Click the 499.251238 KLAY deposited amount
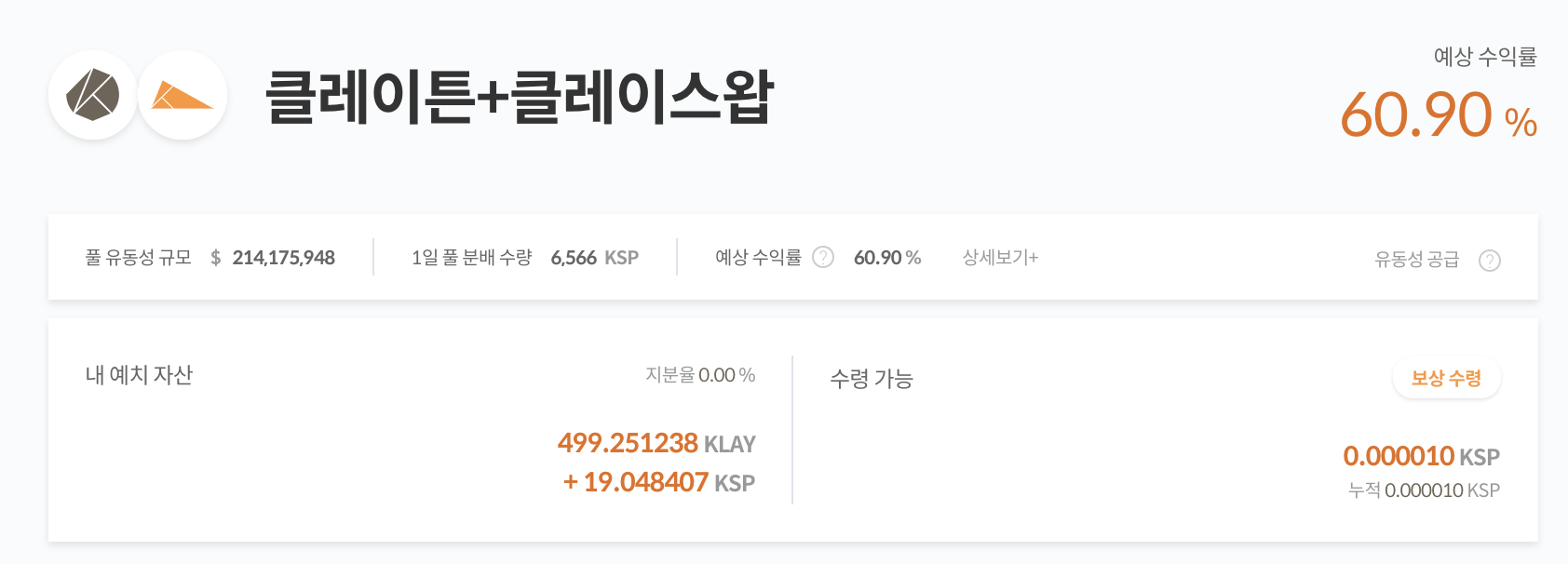 click(x=656, y=443)
